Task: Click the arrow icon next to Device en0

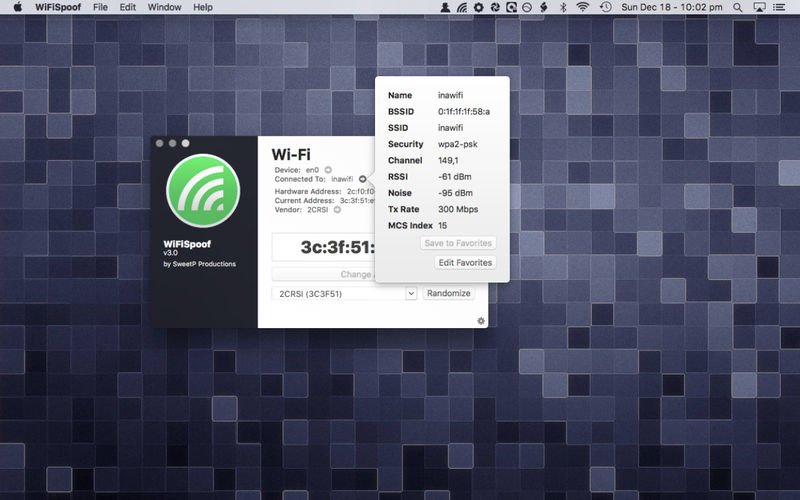Action: point(328,170)
